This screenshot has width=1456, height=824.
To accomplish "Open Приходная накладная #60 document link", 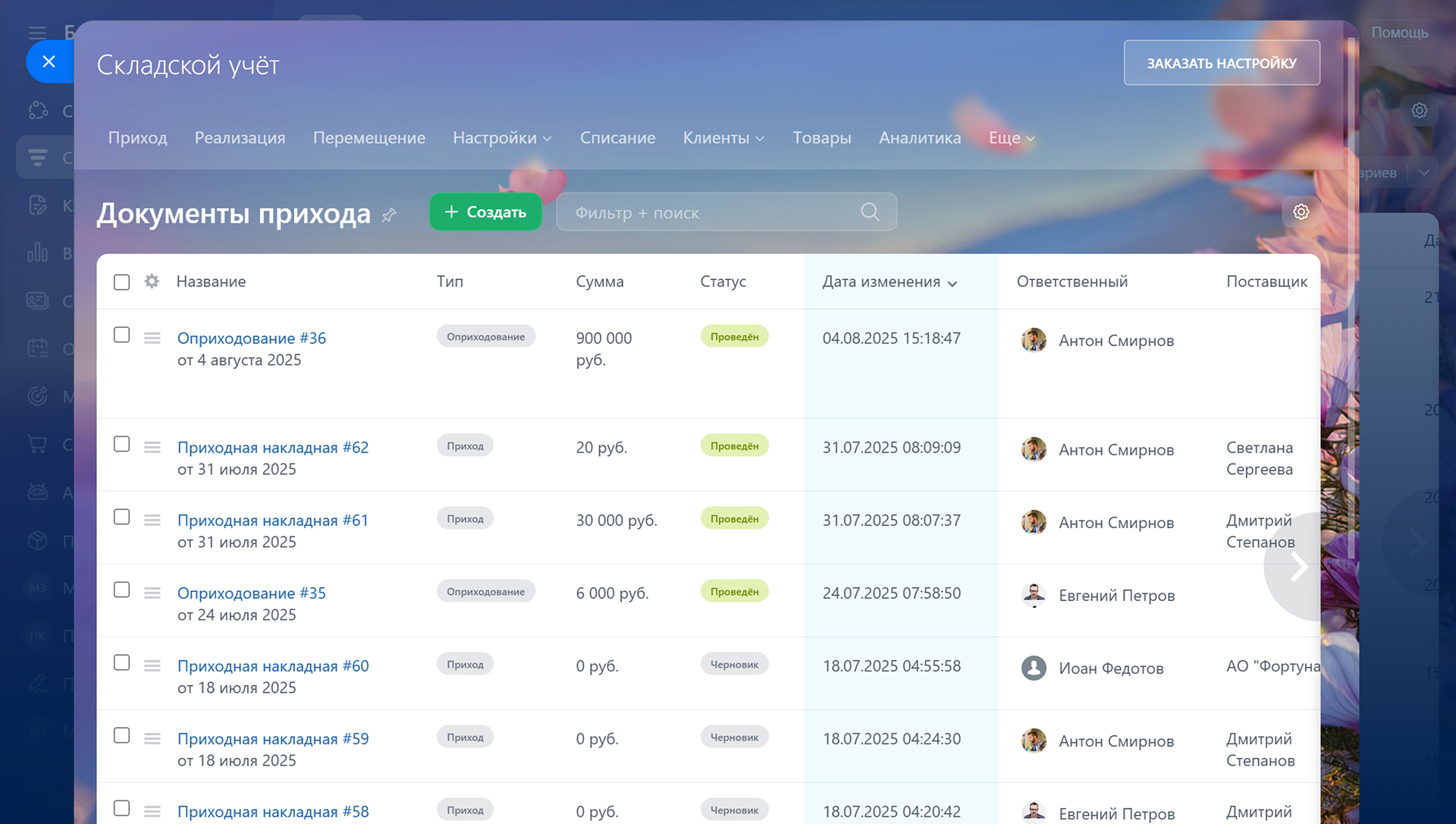I will tap(273, 666).
